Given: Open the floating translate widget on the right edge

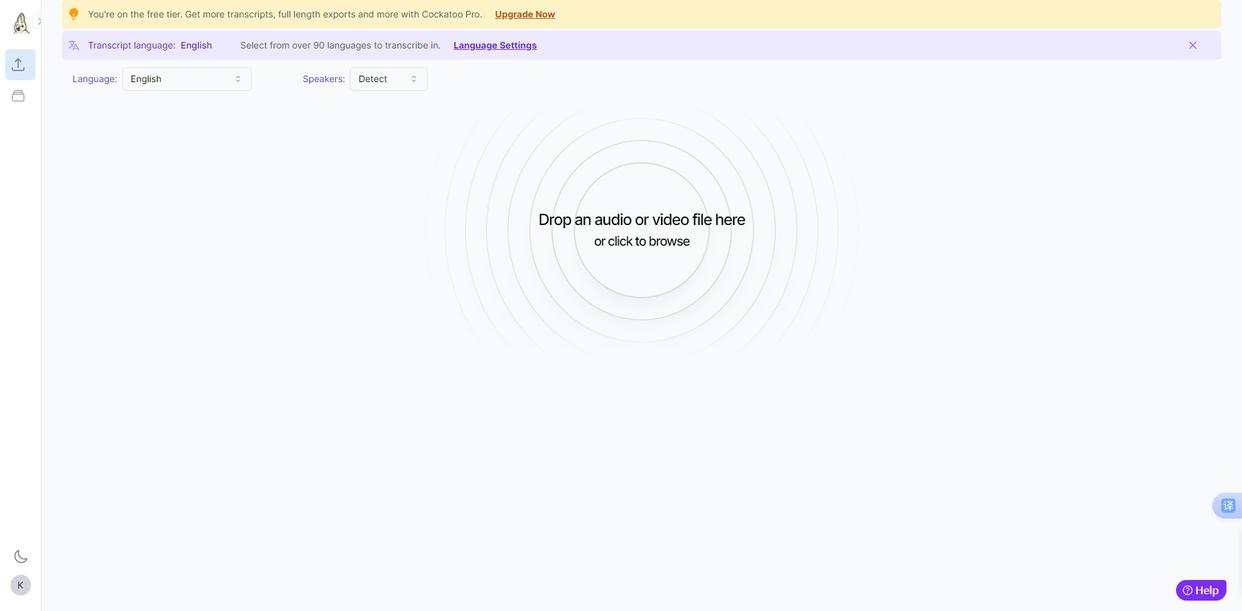Looking at the screenshot, I should tap(1228, 506).
